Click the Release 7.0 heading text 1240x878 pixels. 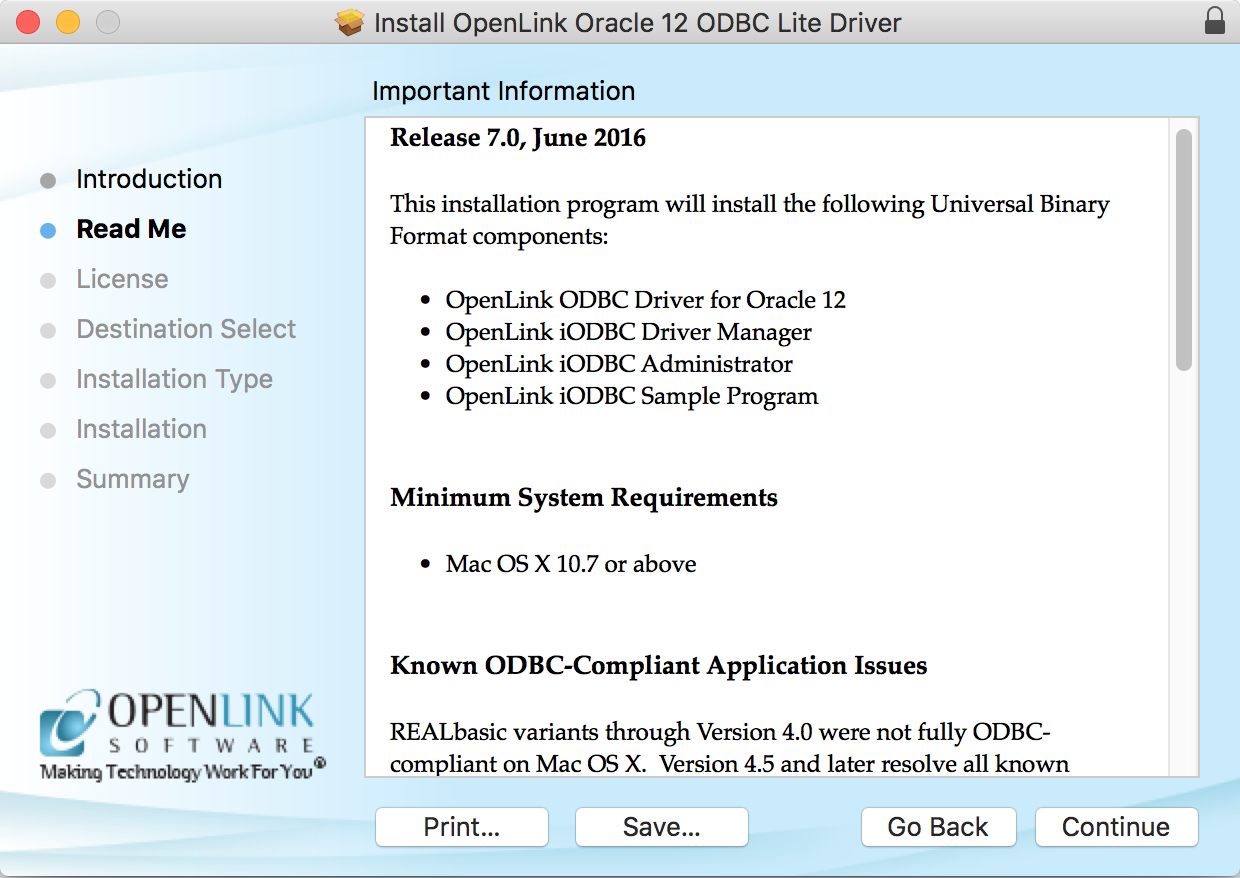point(518,138)
